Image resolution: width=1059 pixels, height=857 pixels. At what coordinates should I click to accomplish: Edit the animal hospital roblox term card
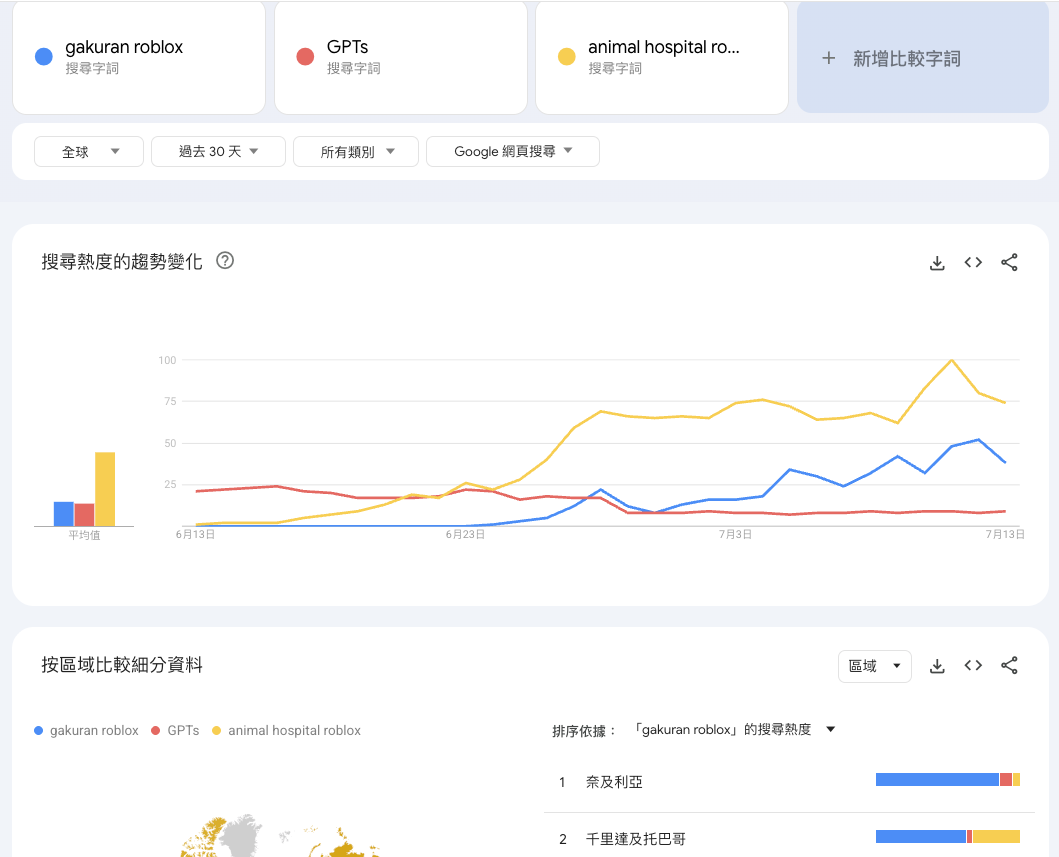(x=662, y=57)
